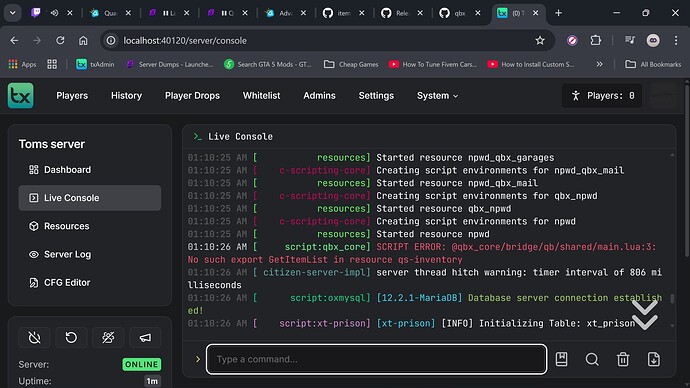Open the browser home page
Screen dimensions: 690x388
coord(83,40)
